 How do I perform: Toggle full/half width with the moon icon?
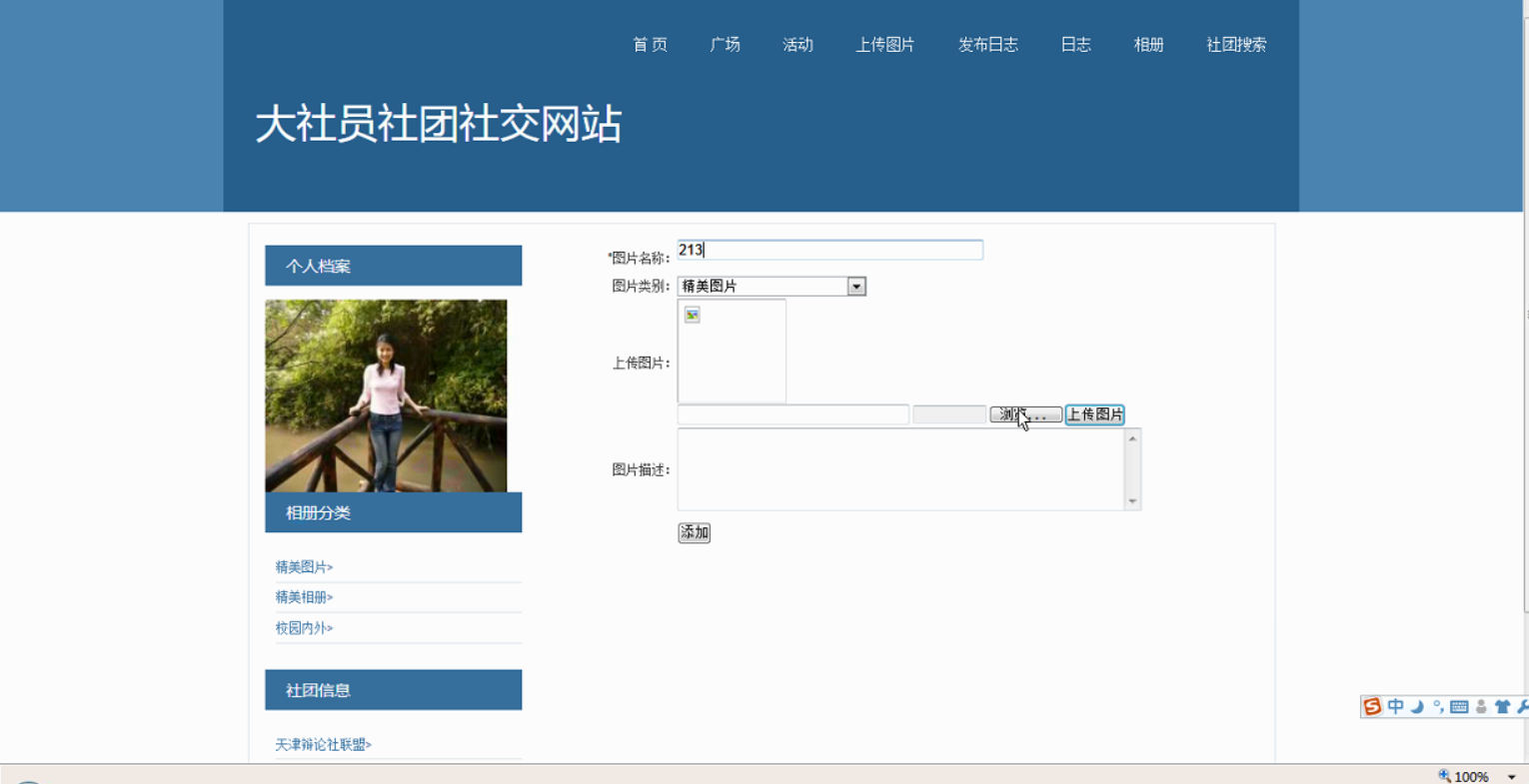1416,706
